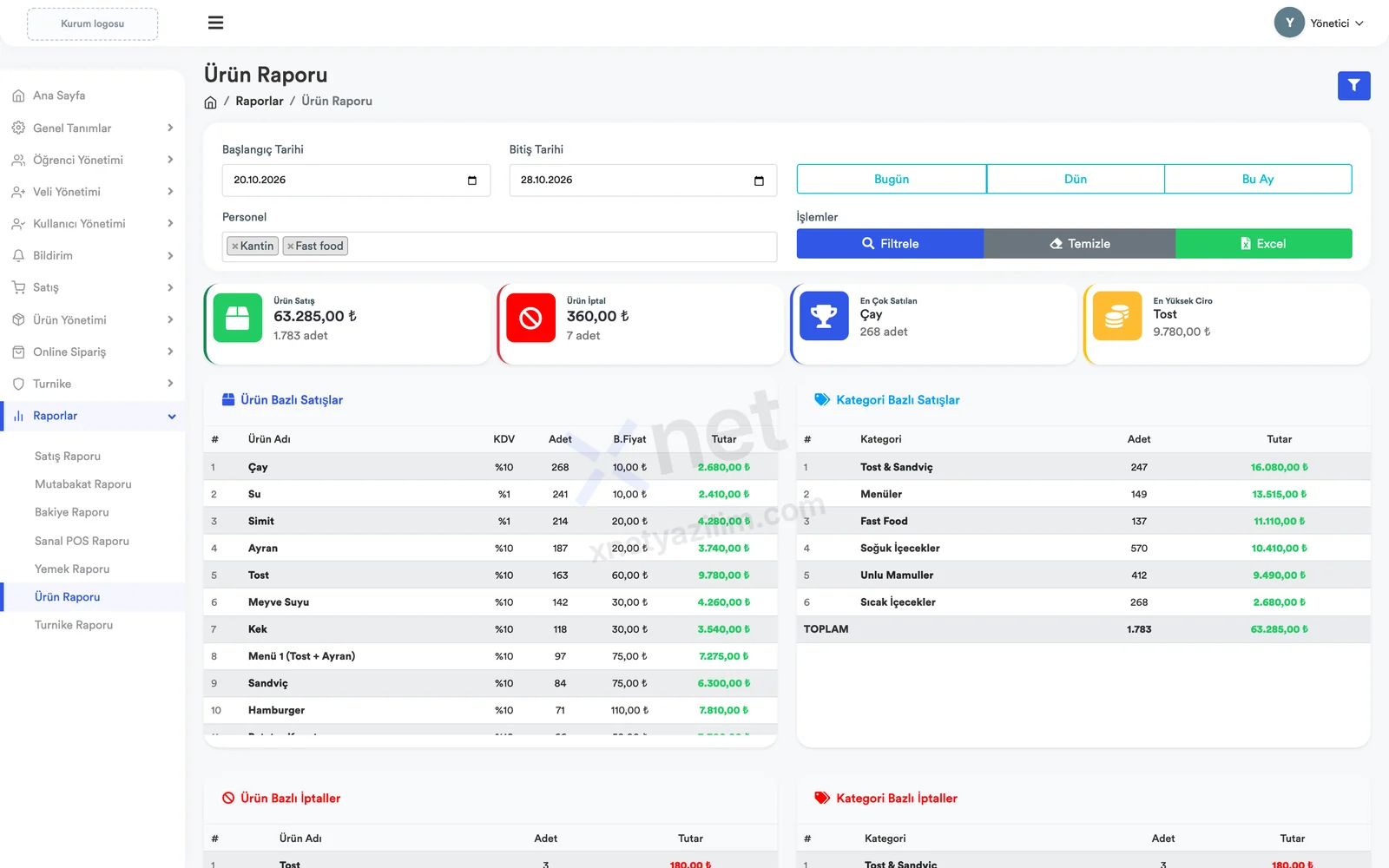Click the Kurum logosu placeholder
The image size is (1389, 868).
(92, 24)
